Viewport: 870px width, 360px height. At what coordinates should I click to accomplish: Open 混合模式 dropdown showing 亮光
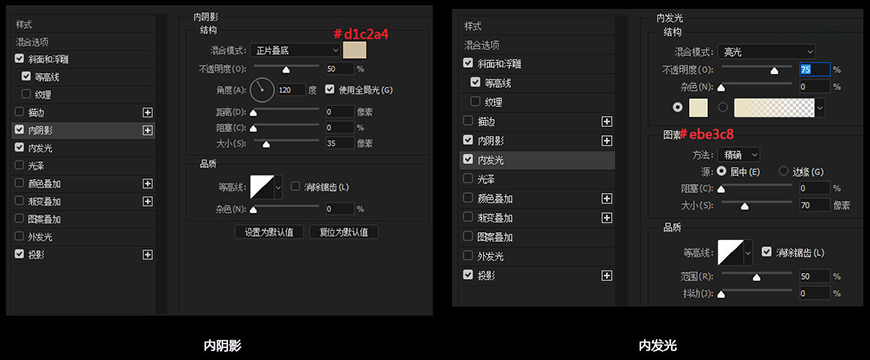[766, 52]
